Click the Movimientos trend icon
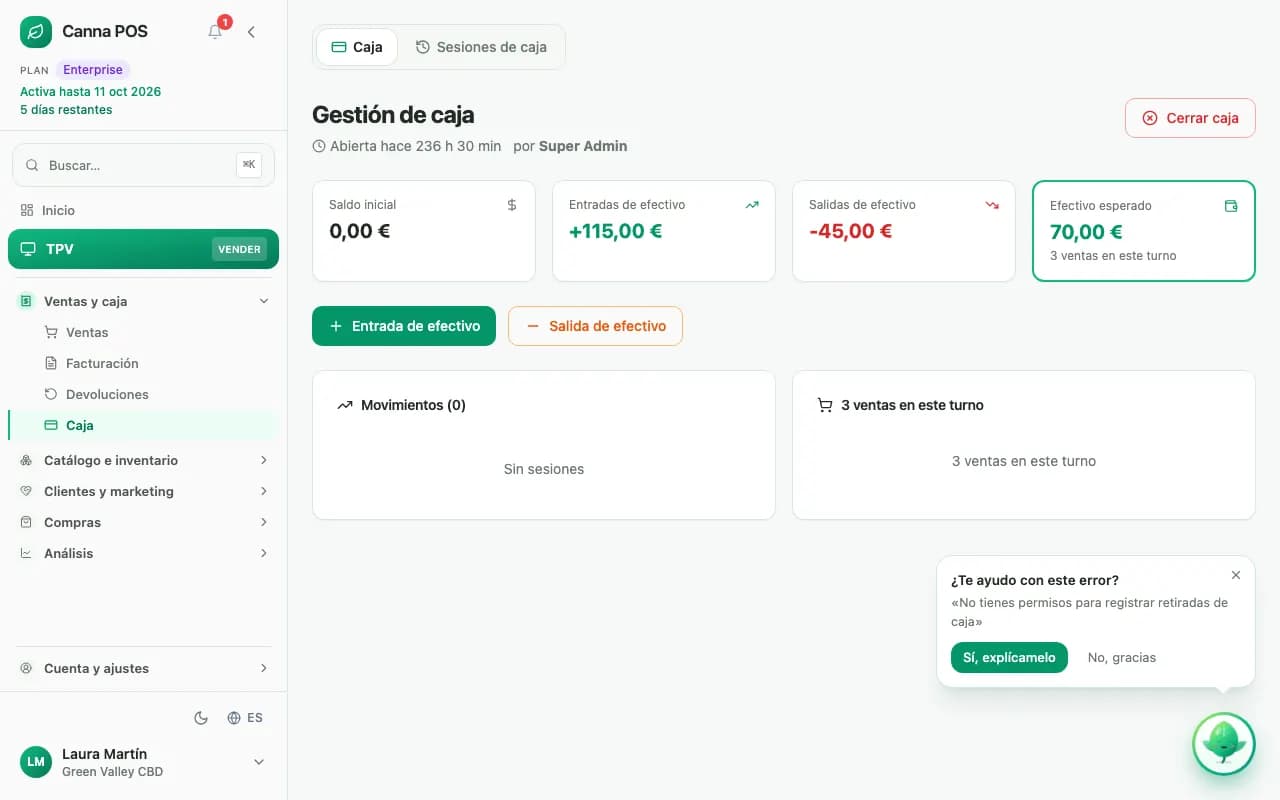The width and height of the screenshot is (1280, 800). click(x=345, y=405)
